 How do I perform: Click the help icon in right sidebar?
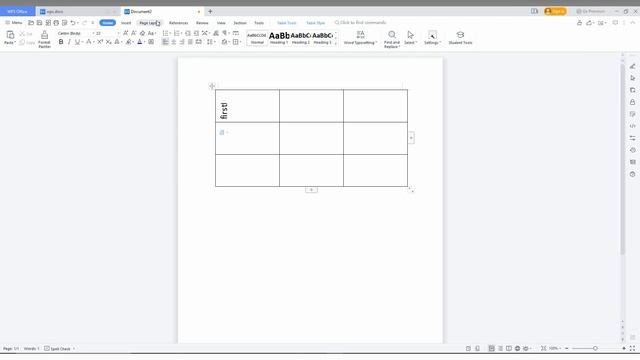pyautogui.click(x=633, y=174)
